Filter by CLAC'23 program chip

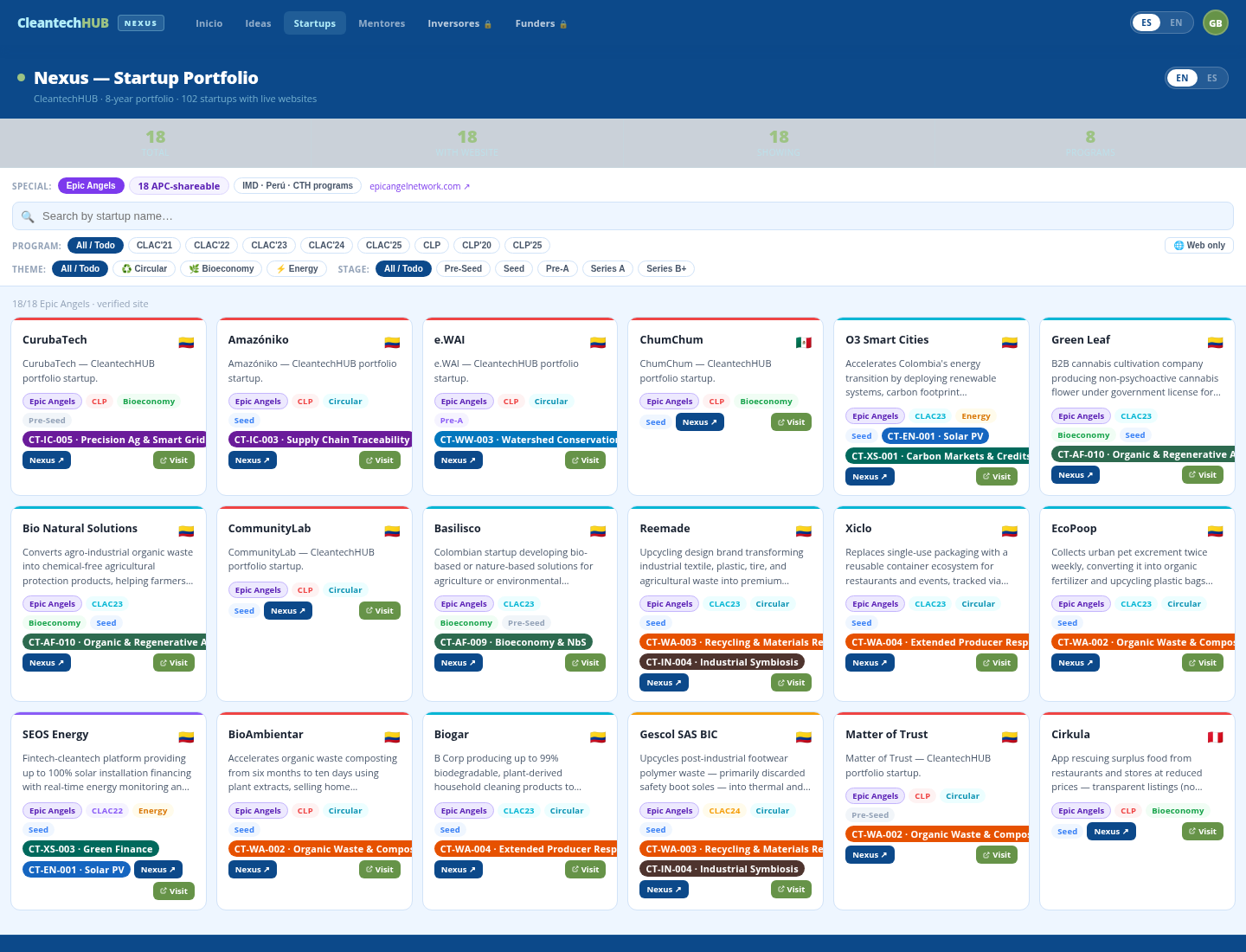click(x=269, y=245)
